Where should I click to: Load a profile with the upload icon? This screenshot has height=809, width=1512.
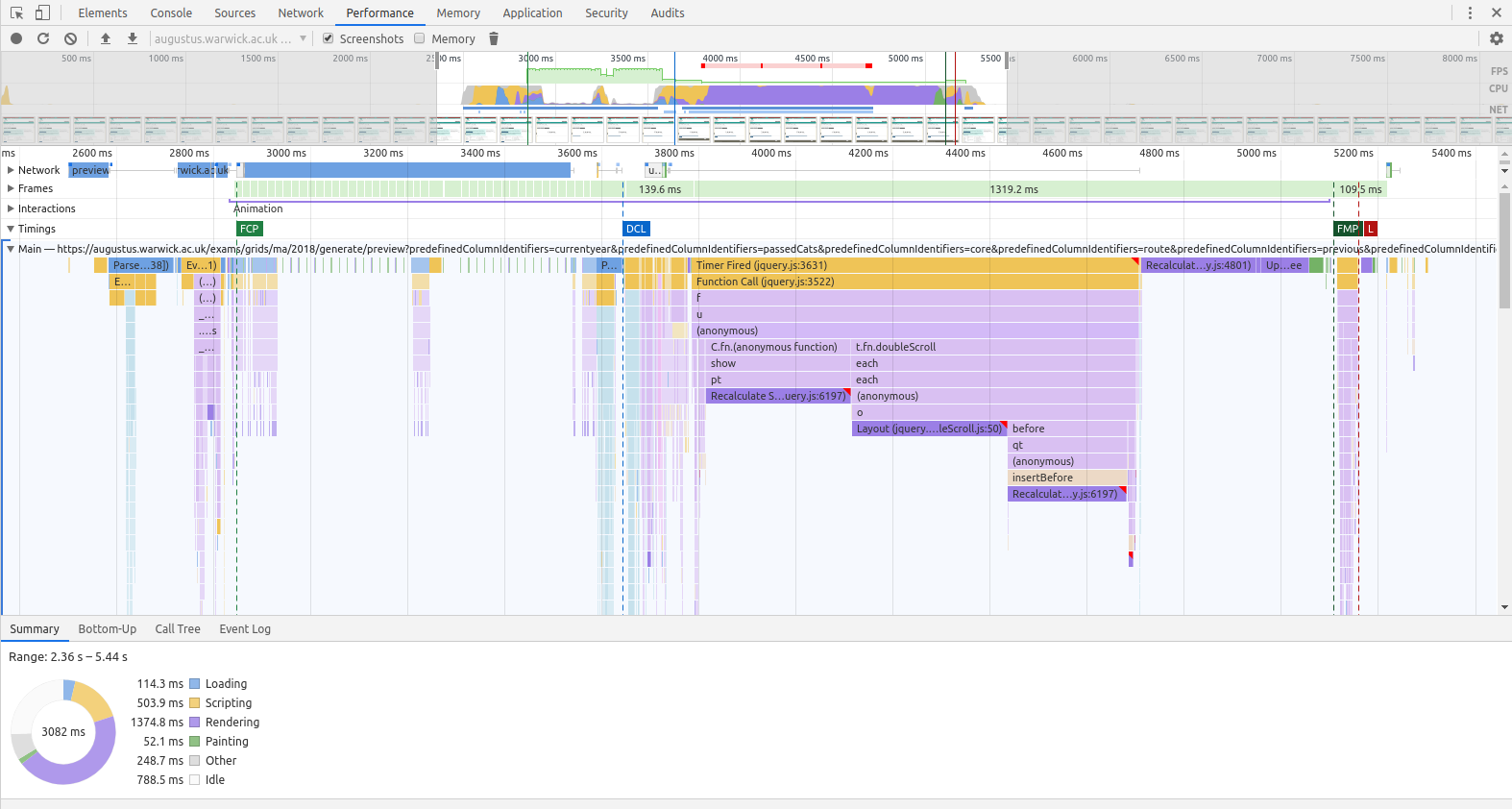click(x=106, y=38)
